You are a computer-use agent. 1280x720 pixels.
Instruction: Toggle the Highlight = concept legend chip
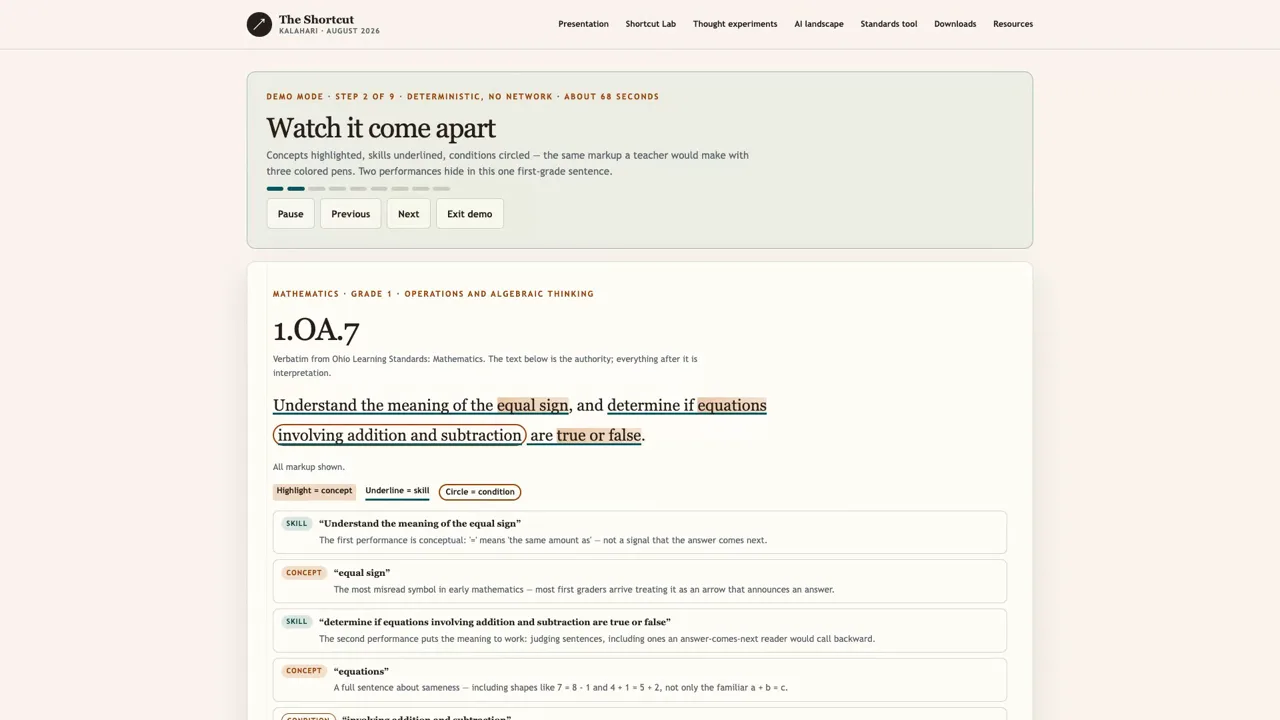(x=314, y=491)
